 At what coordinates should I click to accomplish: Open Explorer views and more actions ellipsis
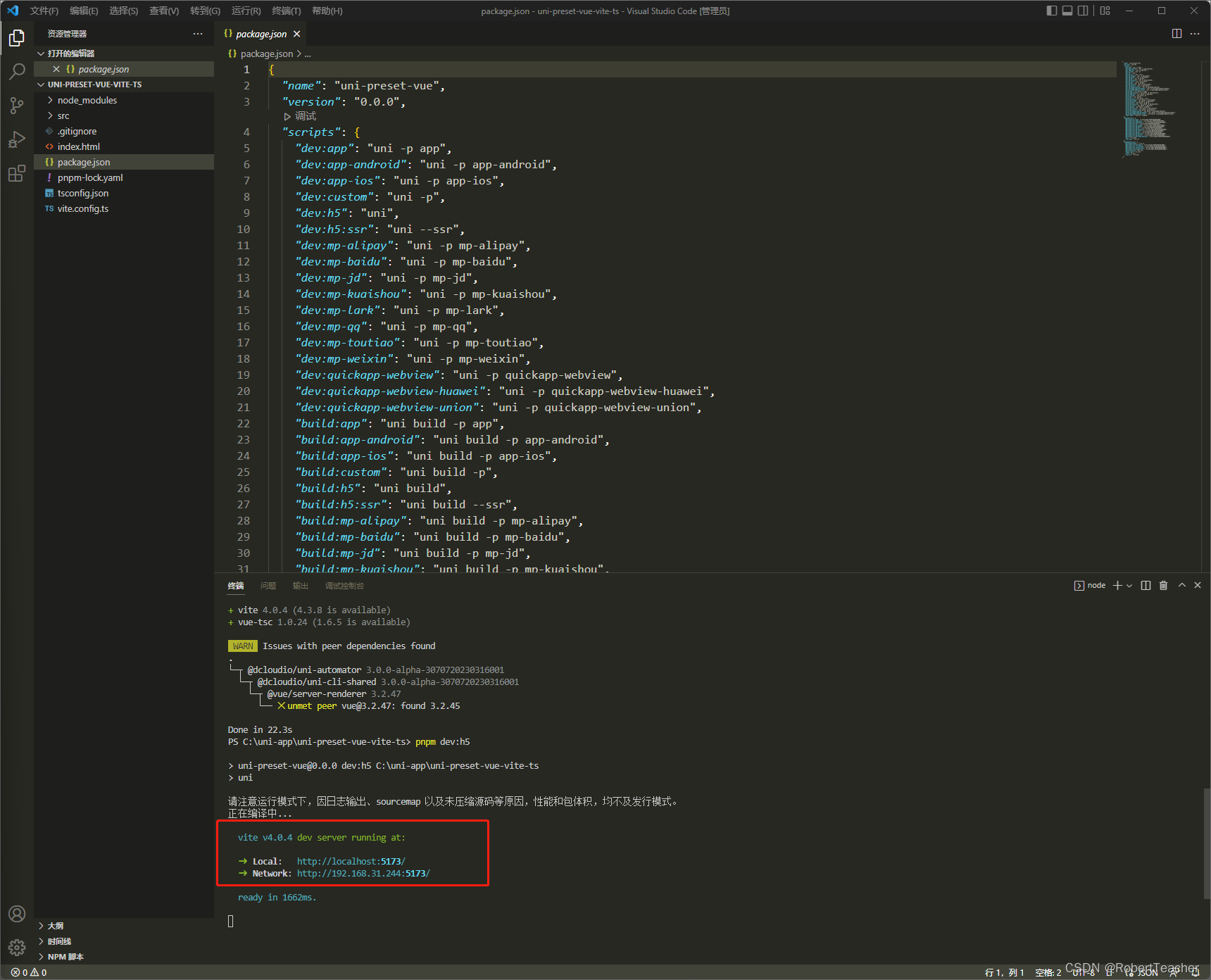tap(198, 34)
